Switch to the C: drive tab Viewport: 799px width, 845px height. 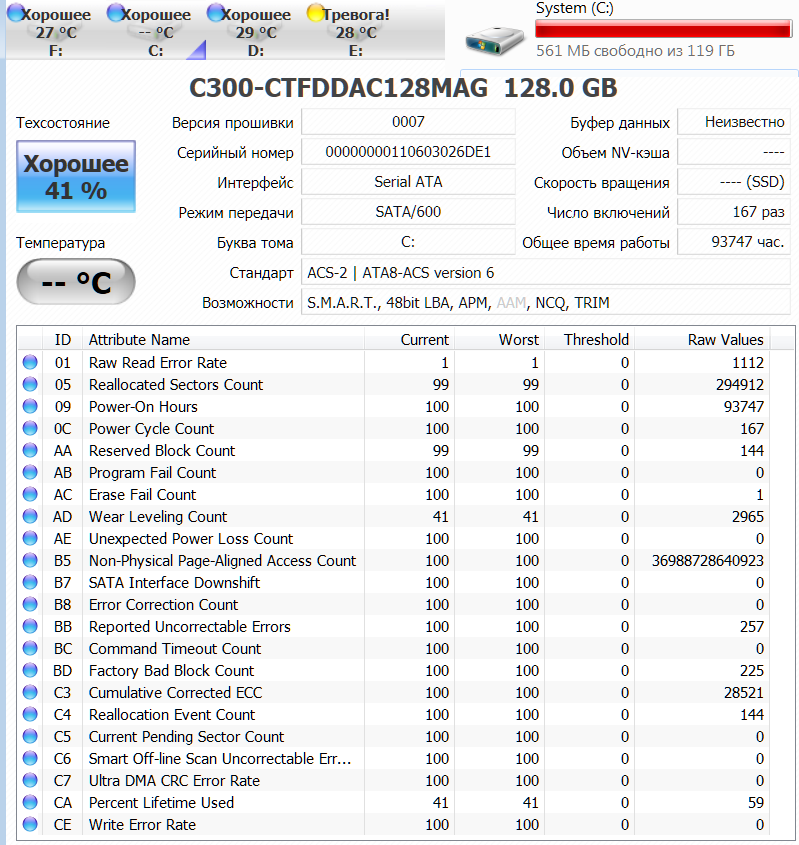pos(156,32)
